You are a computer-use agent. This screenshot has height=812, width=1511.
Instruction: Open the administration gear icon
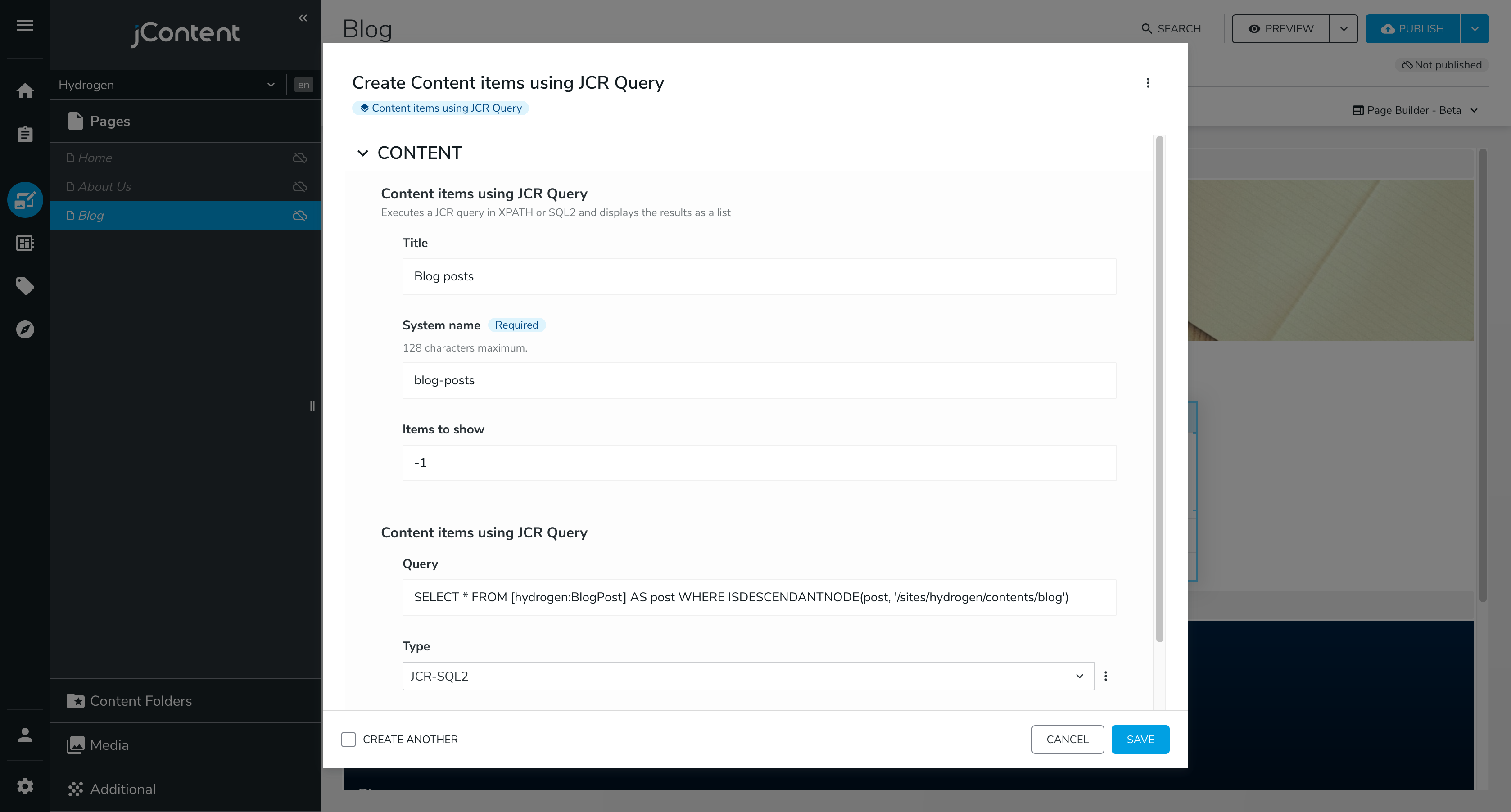(x=25, y=786)
